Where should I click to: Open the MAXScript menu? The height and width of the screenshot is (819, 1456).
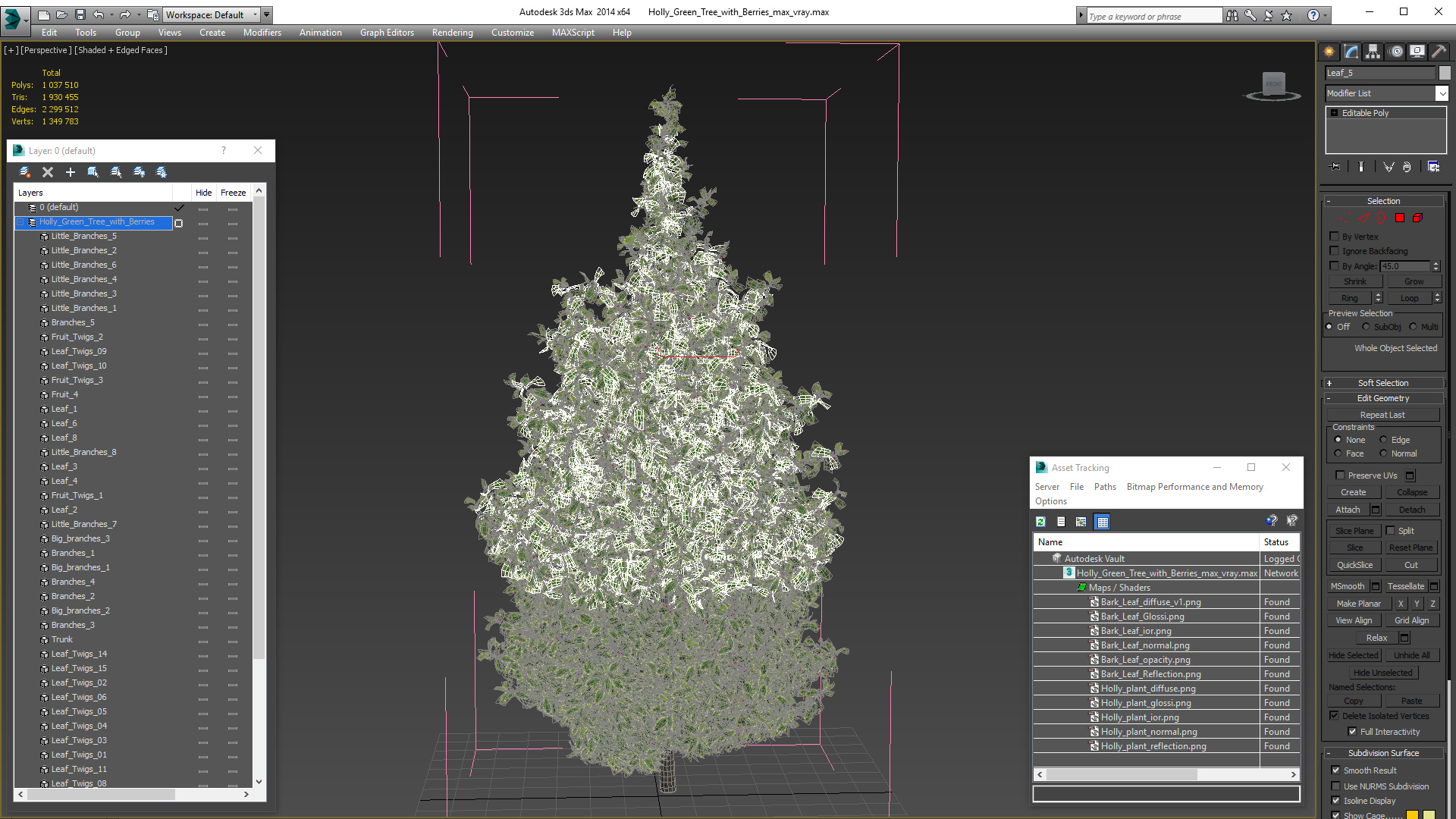(573, 33)
